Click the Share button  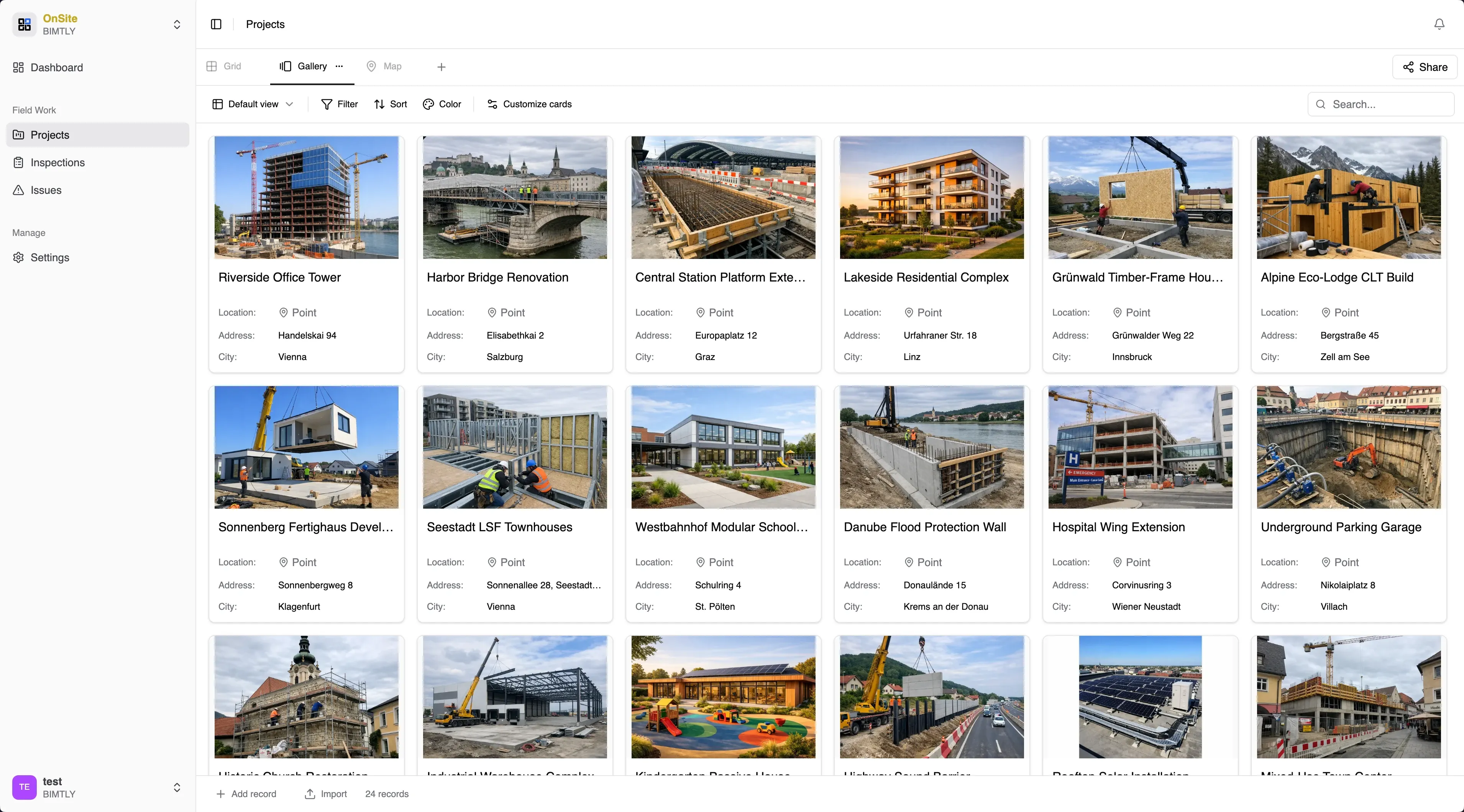[1424, 67]
